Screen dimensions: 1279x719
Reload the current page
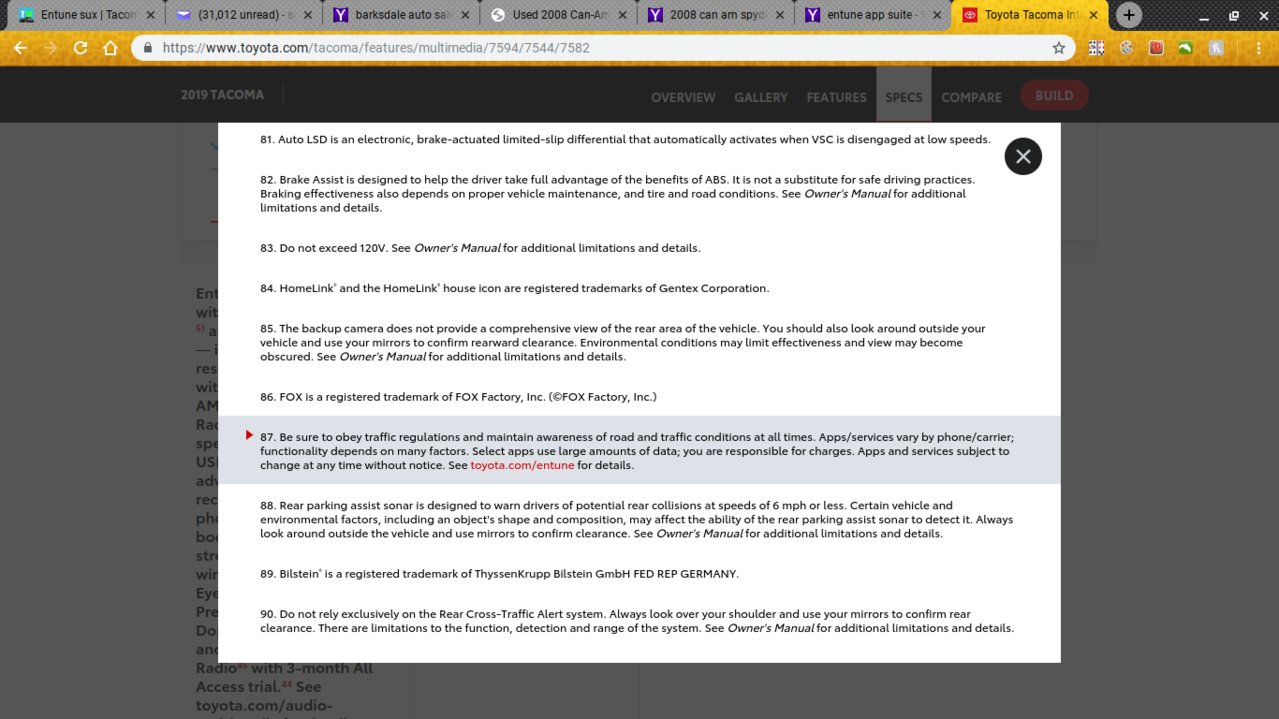coord(80,47)
